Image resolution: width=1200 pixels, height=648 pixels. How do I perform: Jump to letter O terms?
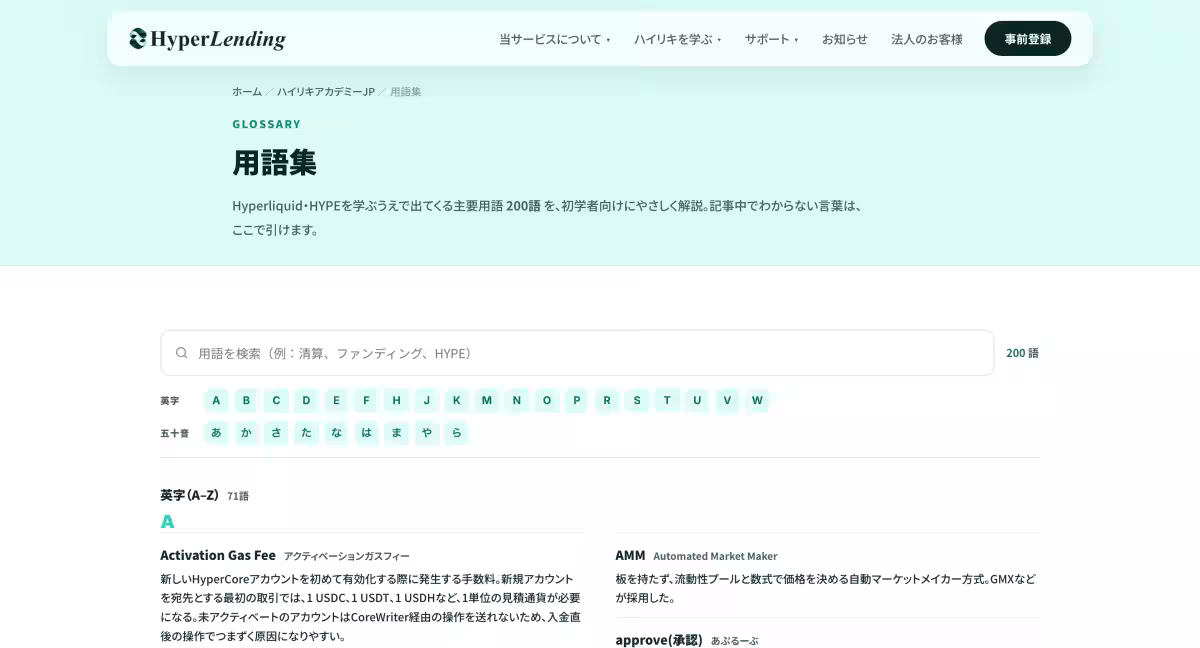546,400
